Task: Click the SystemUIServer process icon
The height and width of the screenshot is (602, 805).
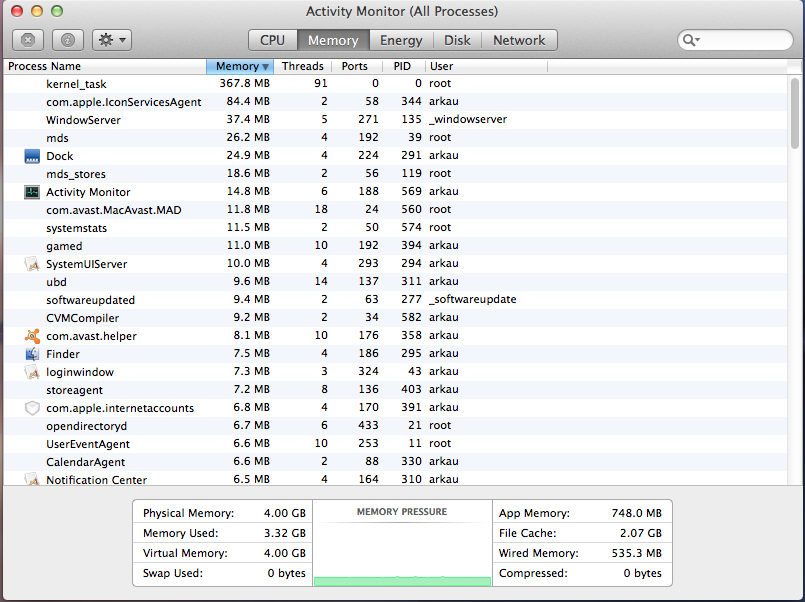Action: (32, 264)
